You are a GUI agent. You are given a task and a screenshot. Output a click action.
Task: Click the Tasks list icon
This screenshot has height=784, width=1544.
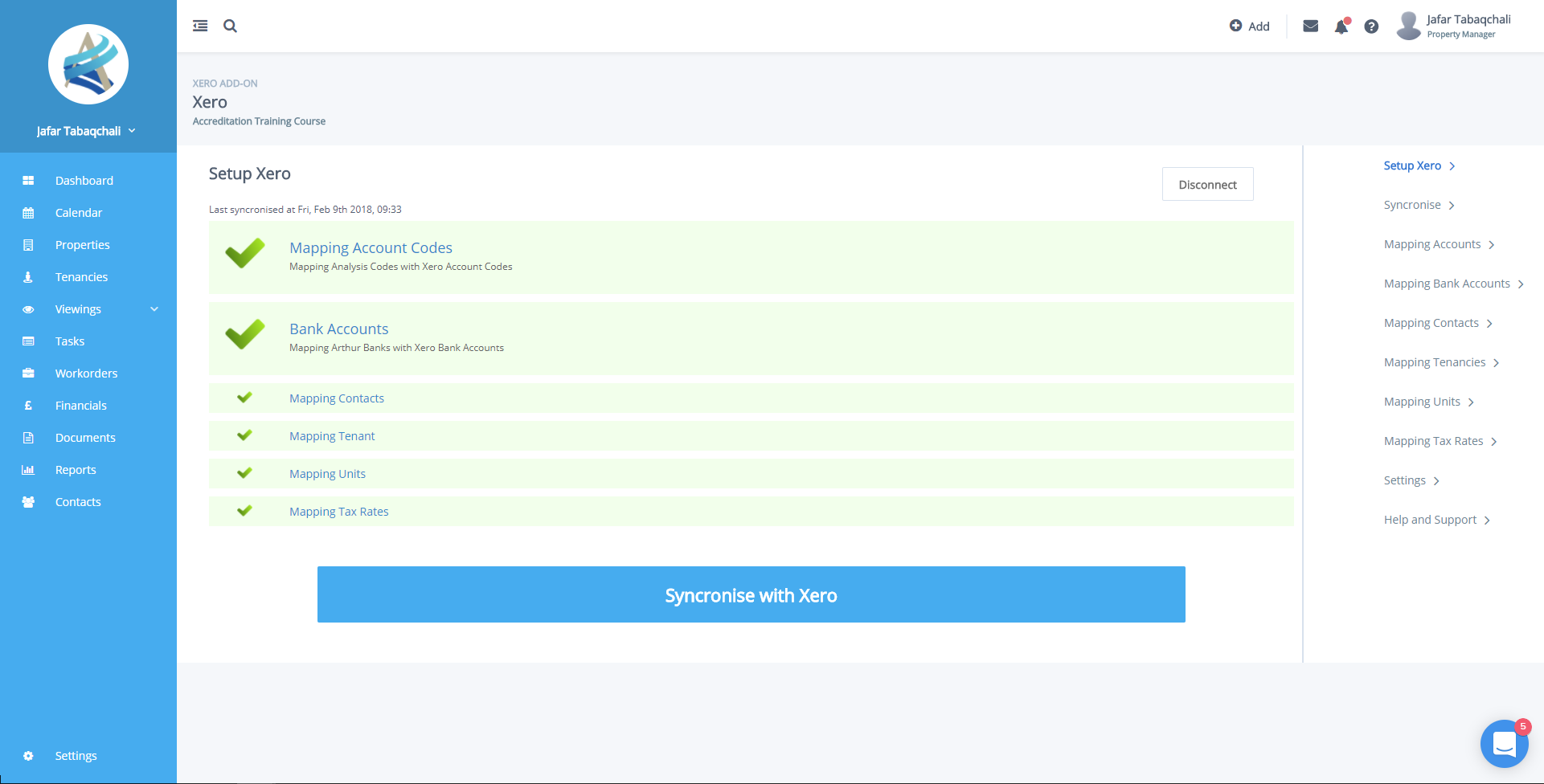tap(28, 341)
